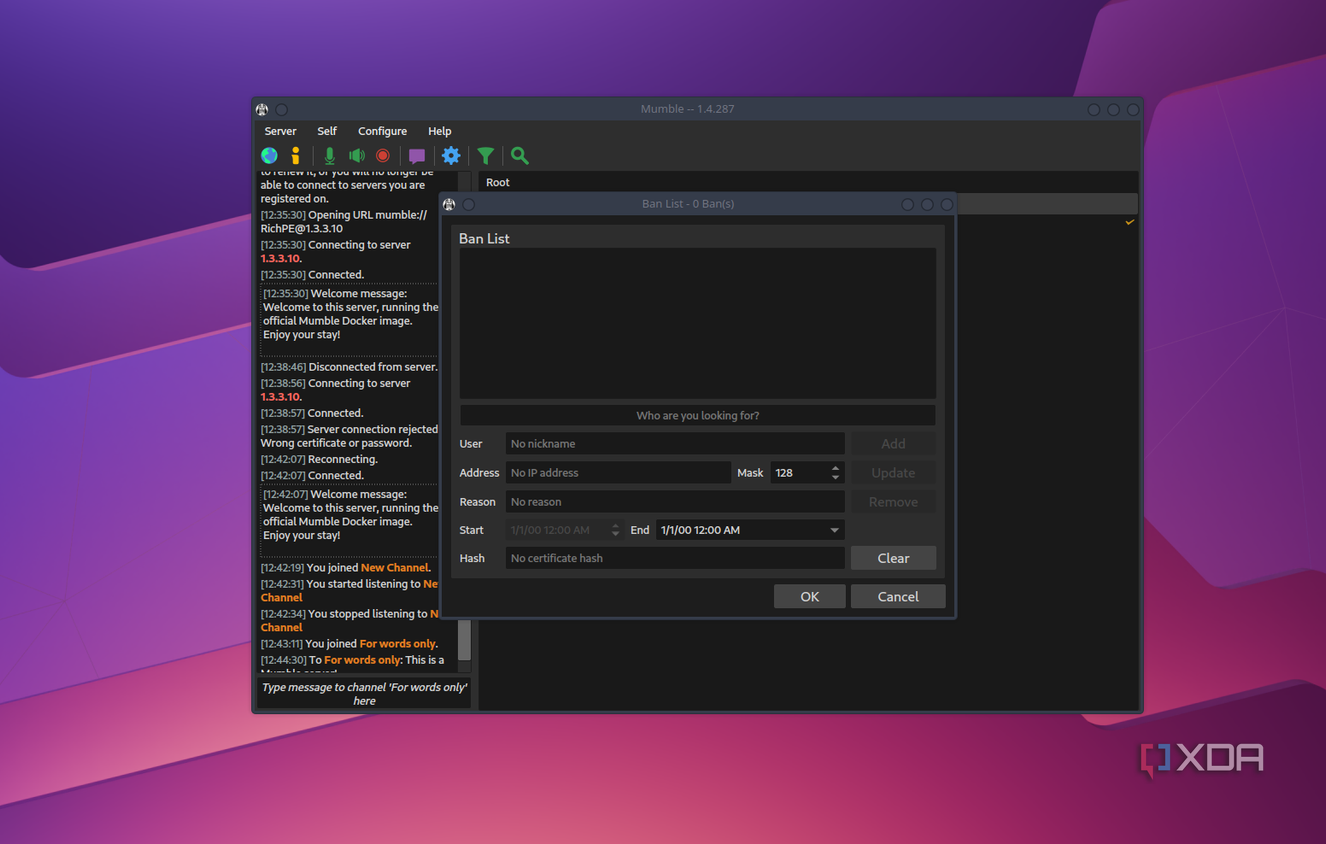Open search with the green magnifier icon
Screen dimensions: 1326x844
[520, 156]
